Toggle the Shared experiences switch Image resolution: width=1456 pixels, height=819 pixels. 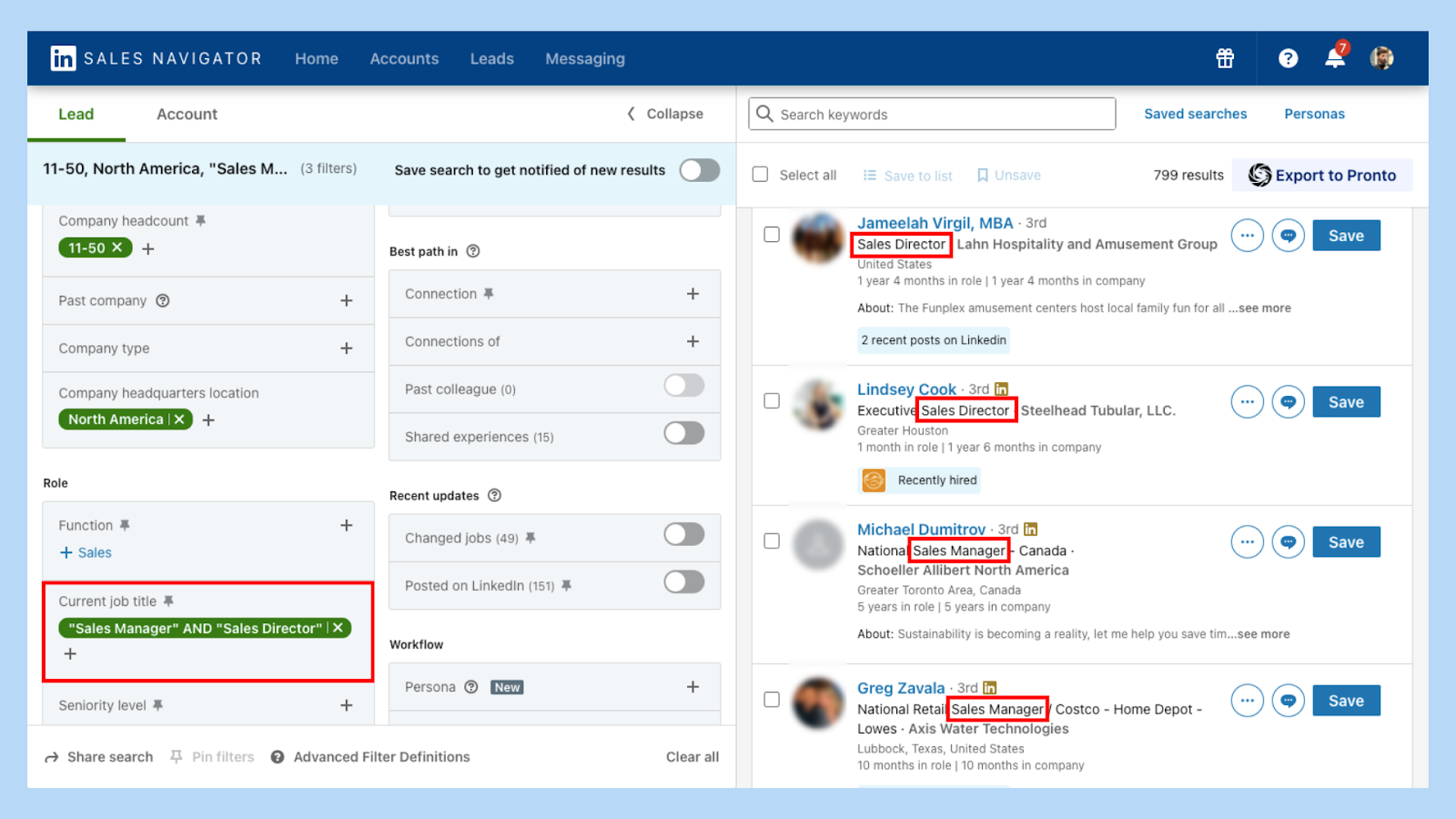click(684, 433)
